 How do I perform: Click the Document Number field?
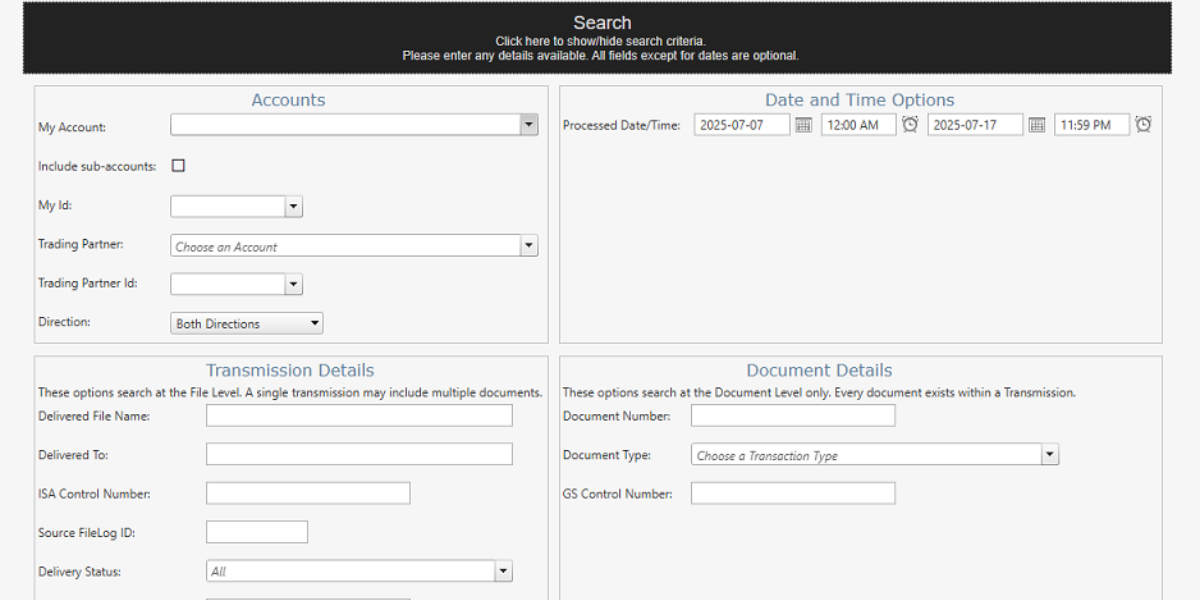[793, 415]
